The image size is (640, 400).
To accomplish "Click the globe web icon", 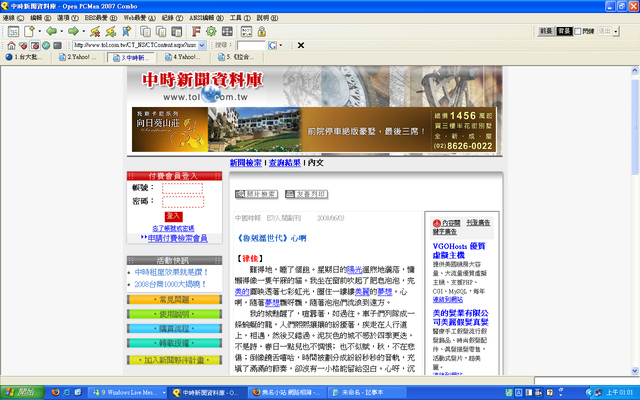I will tap(46, 45).
